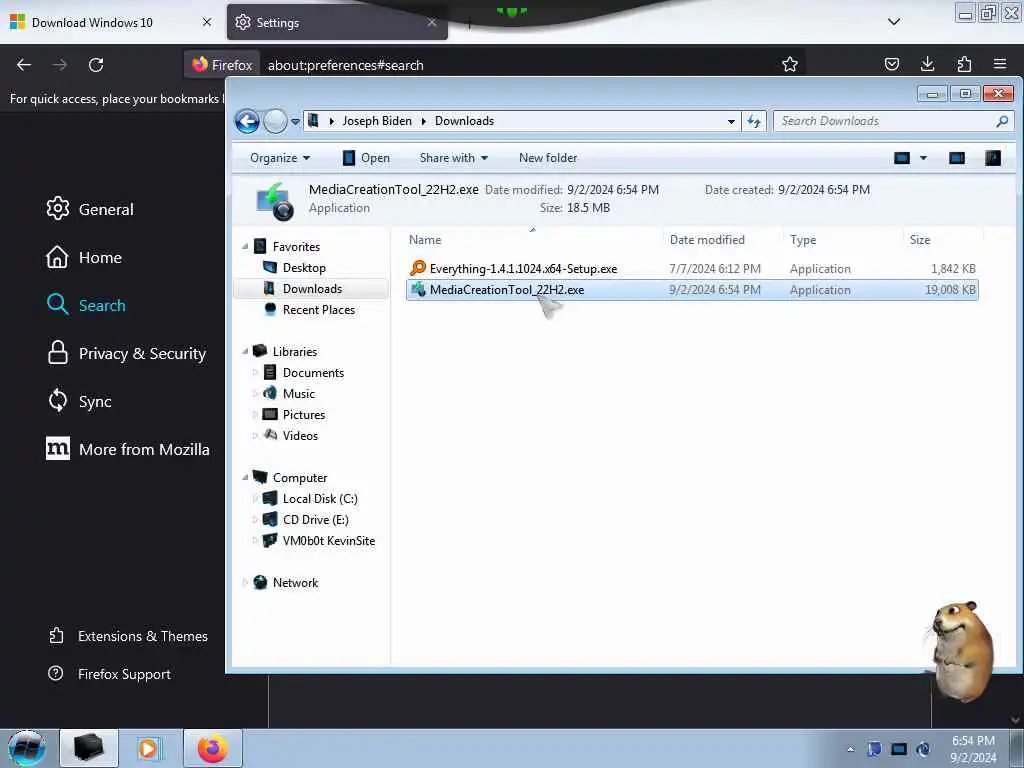Click Joseph Biden in address breadcrumb
Image resolution: width=1024 pixels, height=768 pixels.
click(x=377, y=121)
